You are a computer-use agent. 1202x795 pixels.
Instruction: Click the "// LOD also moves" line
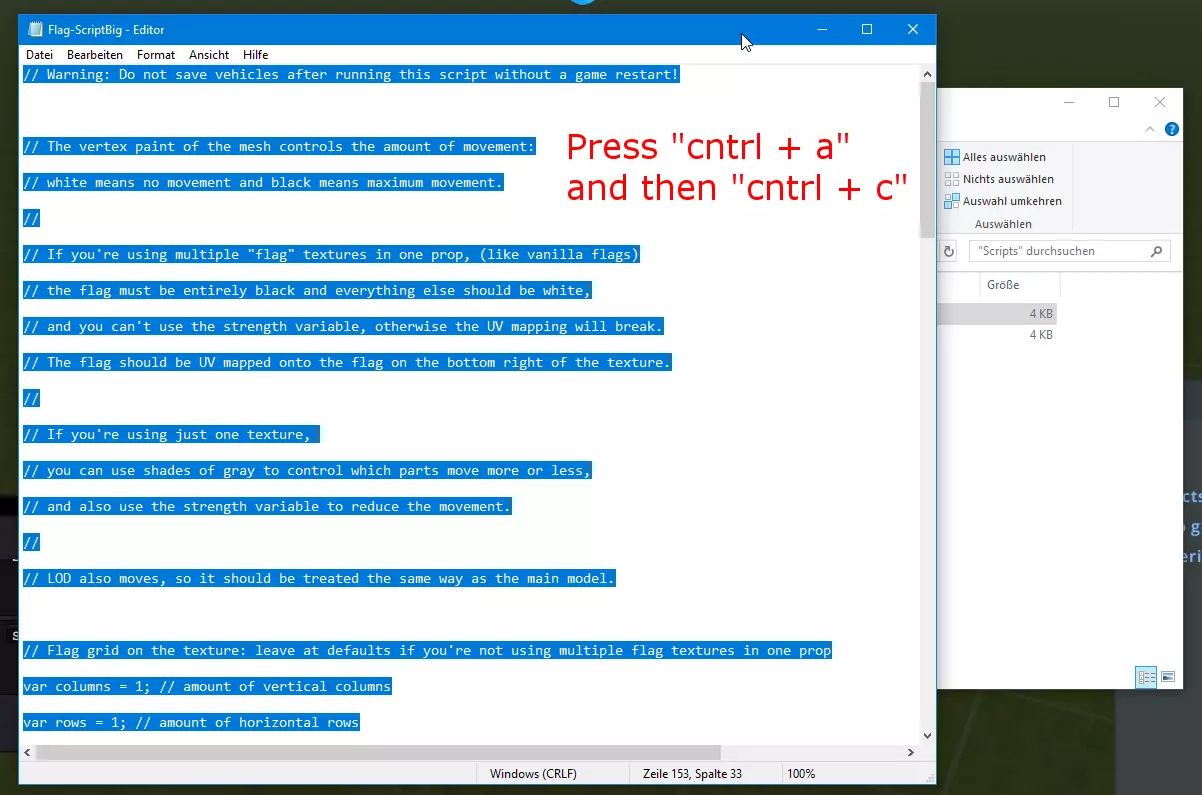(319, 578)
